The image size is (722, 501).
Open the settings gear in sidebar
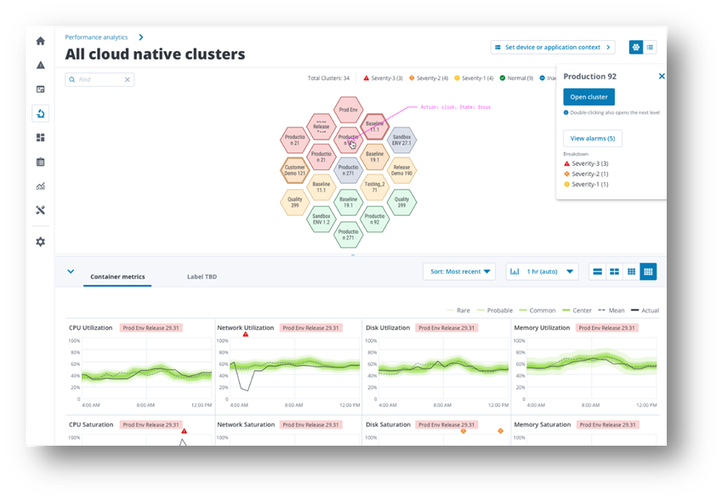click(x=41, y=242)
